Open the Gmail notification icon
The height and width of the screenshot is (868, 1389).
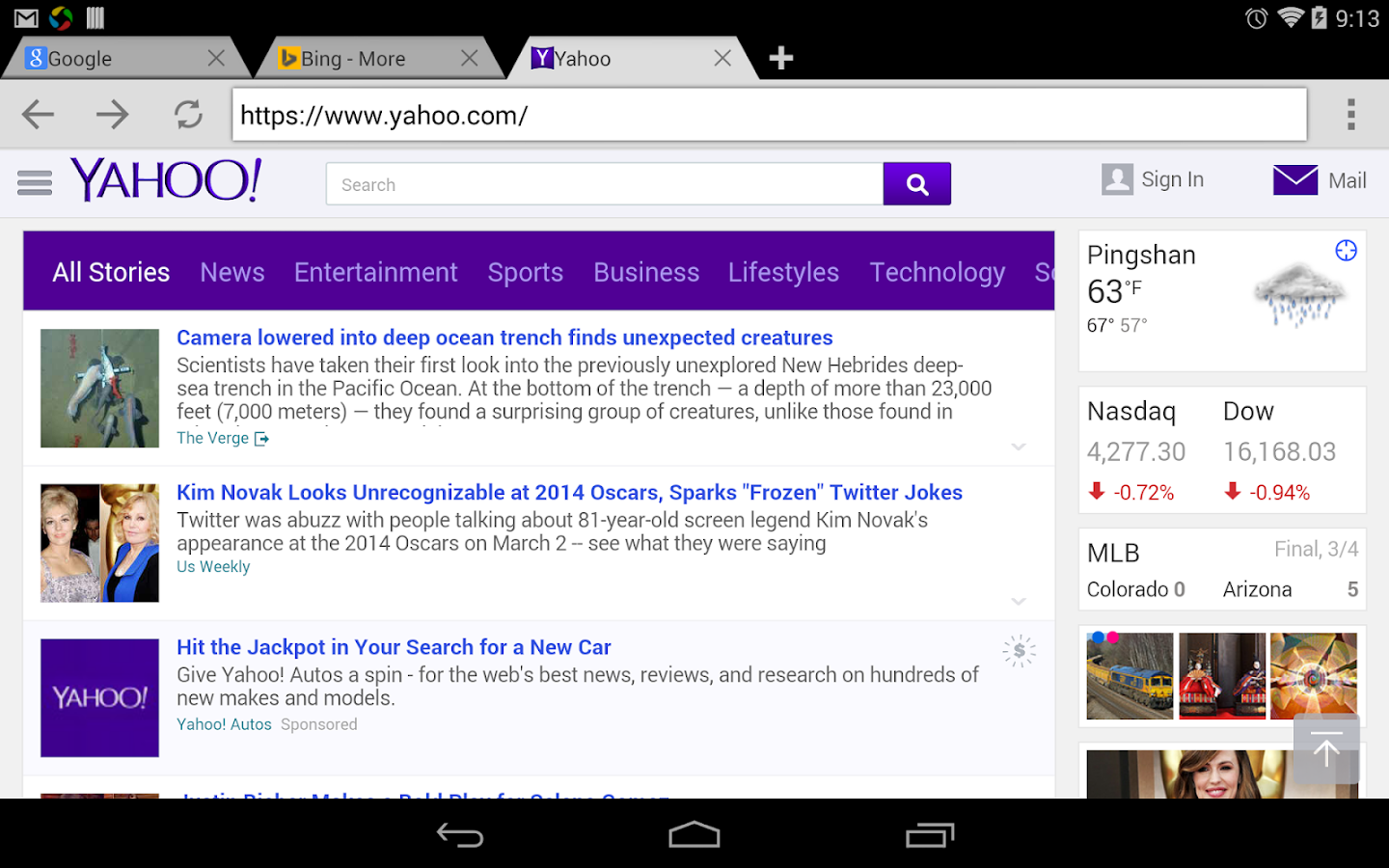[x=26, y=18]
